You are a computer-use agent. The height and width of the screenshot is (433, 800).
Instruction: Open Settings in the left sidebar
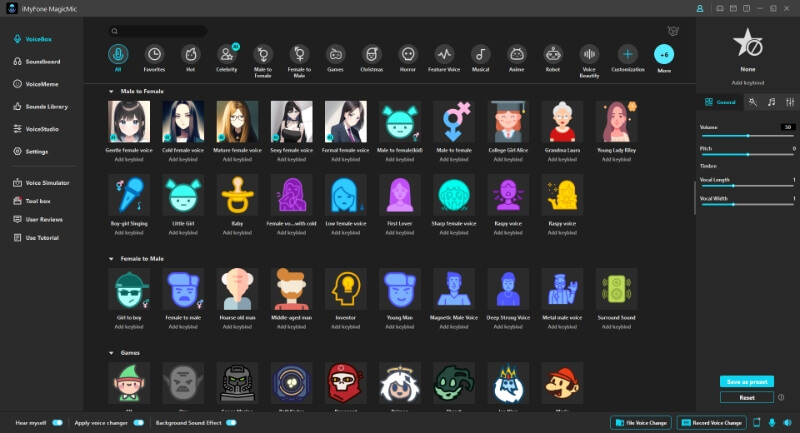coord(31,151)
